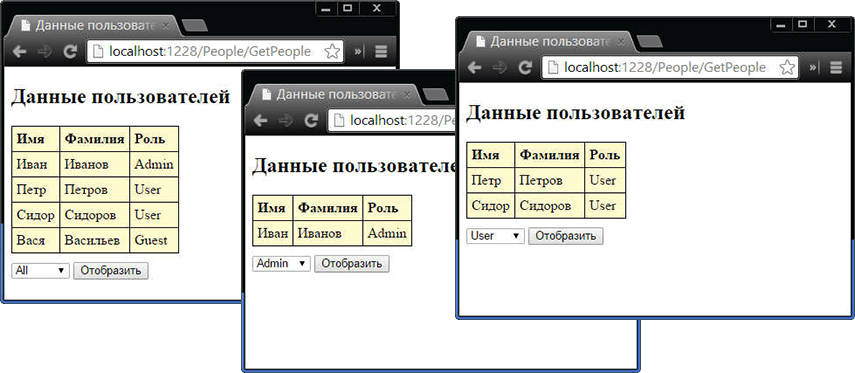
Task: Bookmark star in the left All-filter window
Action: [332, 52]
